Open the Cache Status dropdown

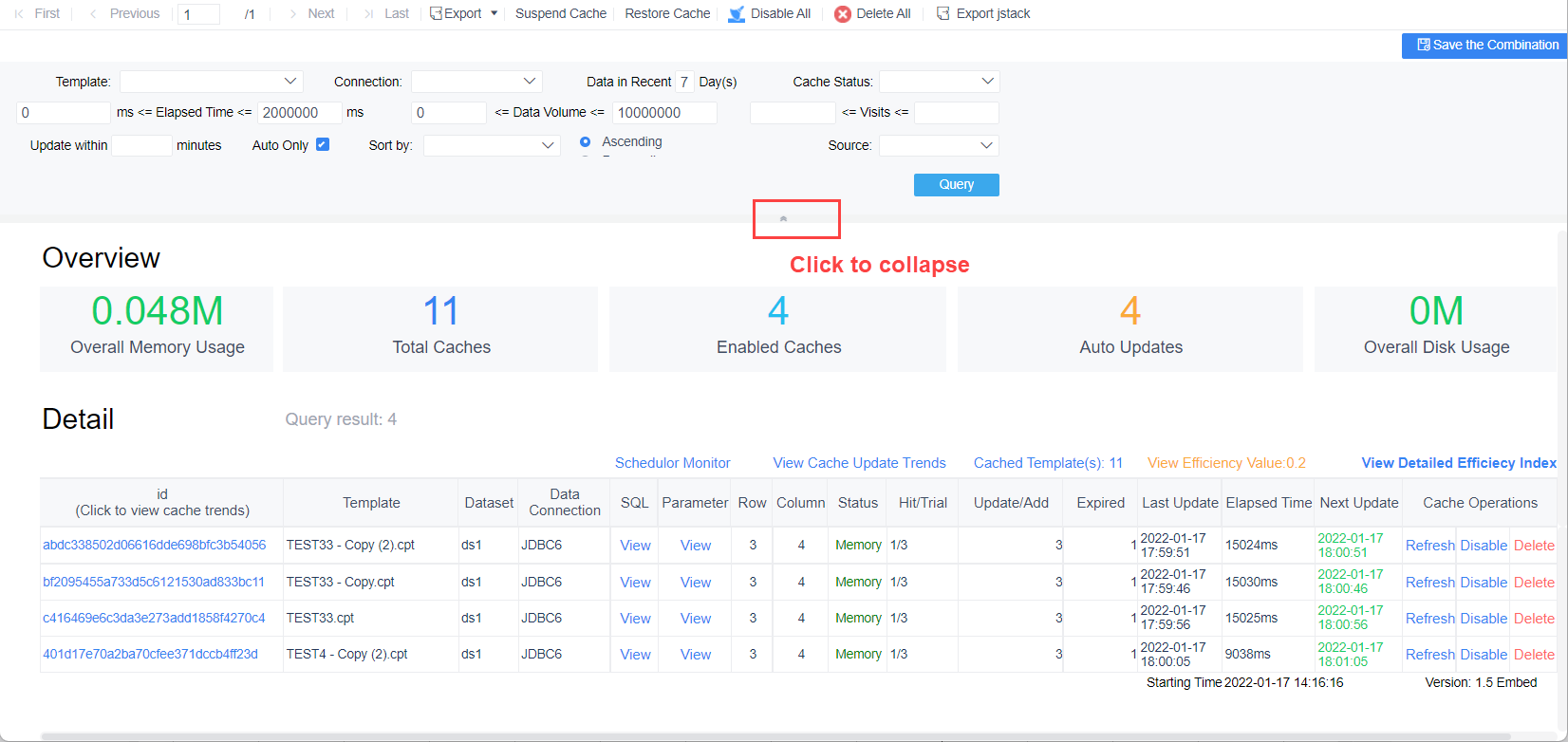coord(939,82)
